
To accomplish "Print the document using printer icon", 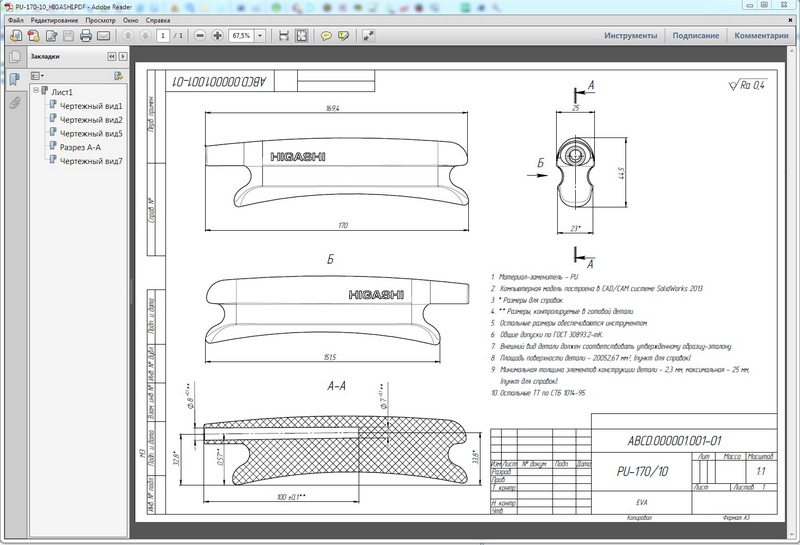I will point(86,36).
